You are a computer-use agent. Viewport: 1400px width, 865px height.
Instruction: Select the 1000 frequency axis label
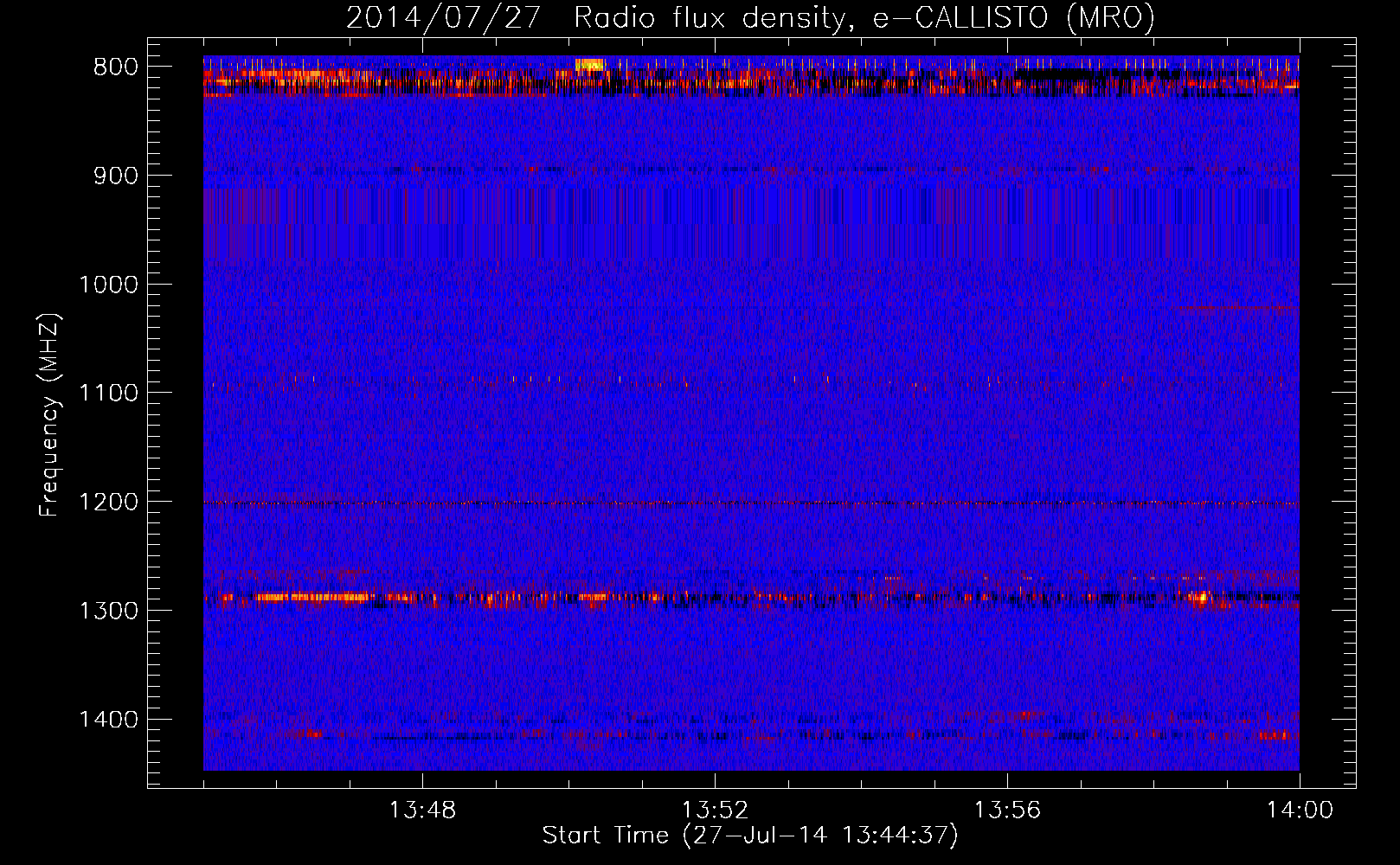point(108,285)
